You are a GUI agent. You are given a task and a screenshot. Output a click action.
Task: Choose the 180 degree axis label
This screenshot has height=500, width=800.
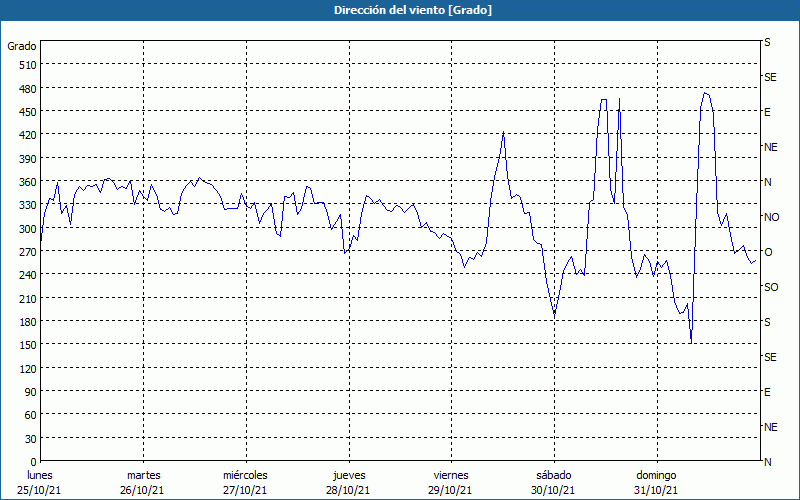(x=28, y=322)
